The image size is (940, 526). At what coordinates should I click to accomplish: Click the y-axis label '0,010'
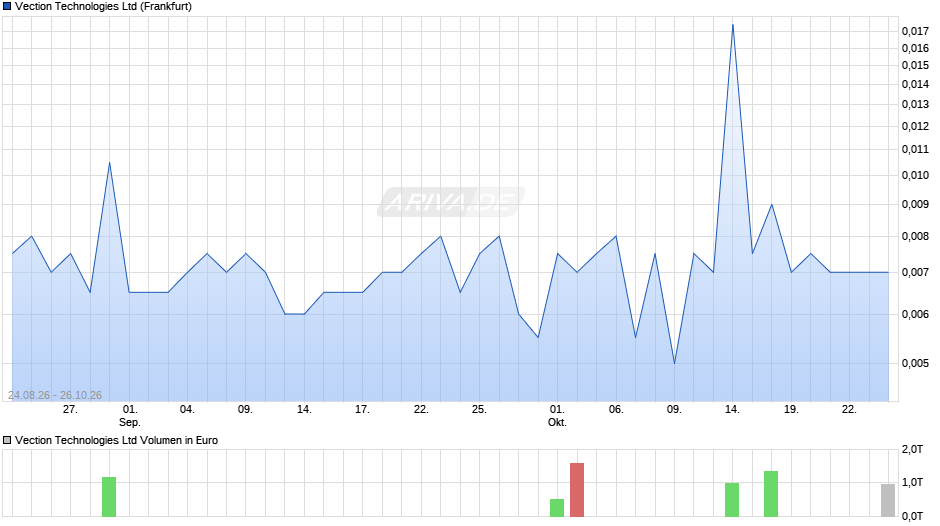[915, 175]
